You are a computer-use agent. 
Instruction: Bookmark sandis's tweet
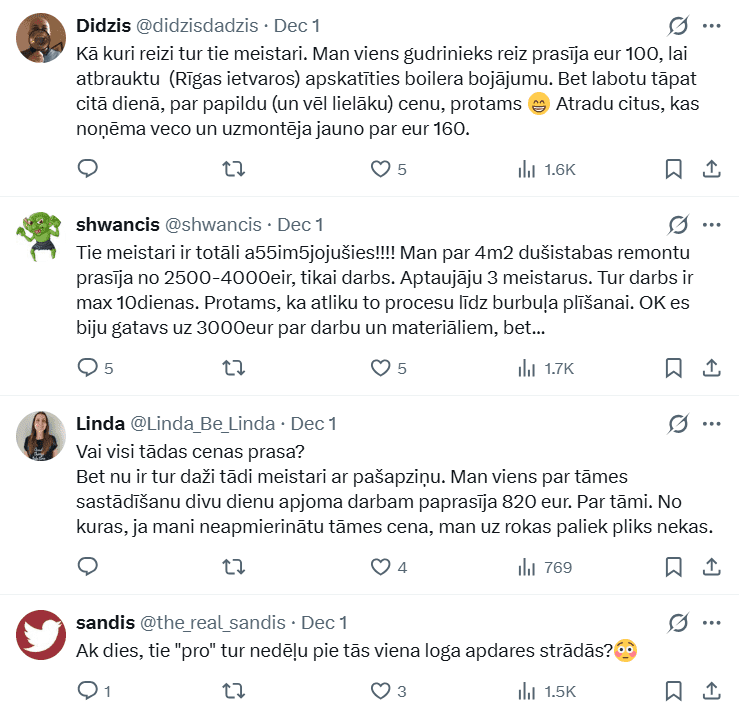[674, 690]
